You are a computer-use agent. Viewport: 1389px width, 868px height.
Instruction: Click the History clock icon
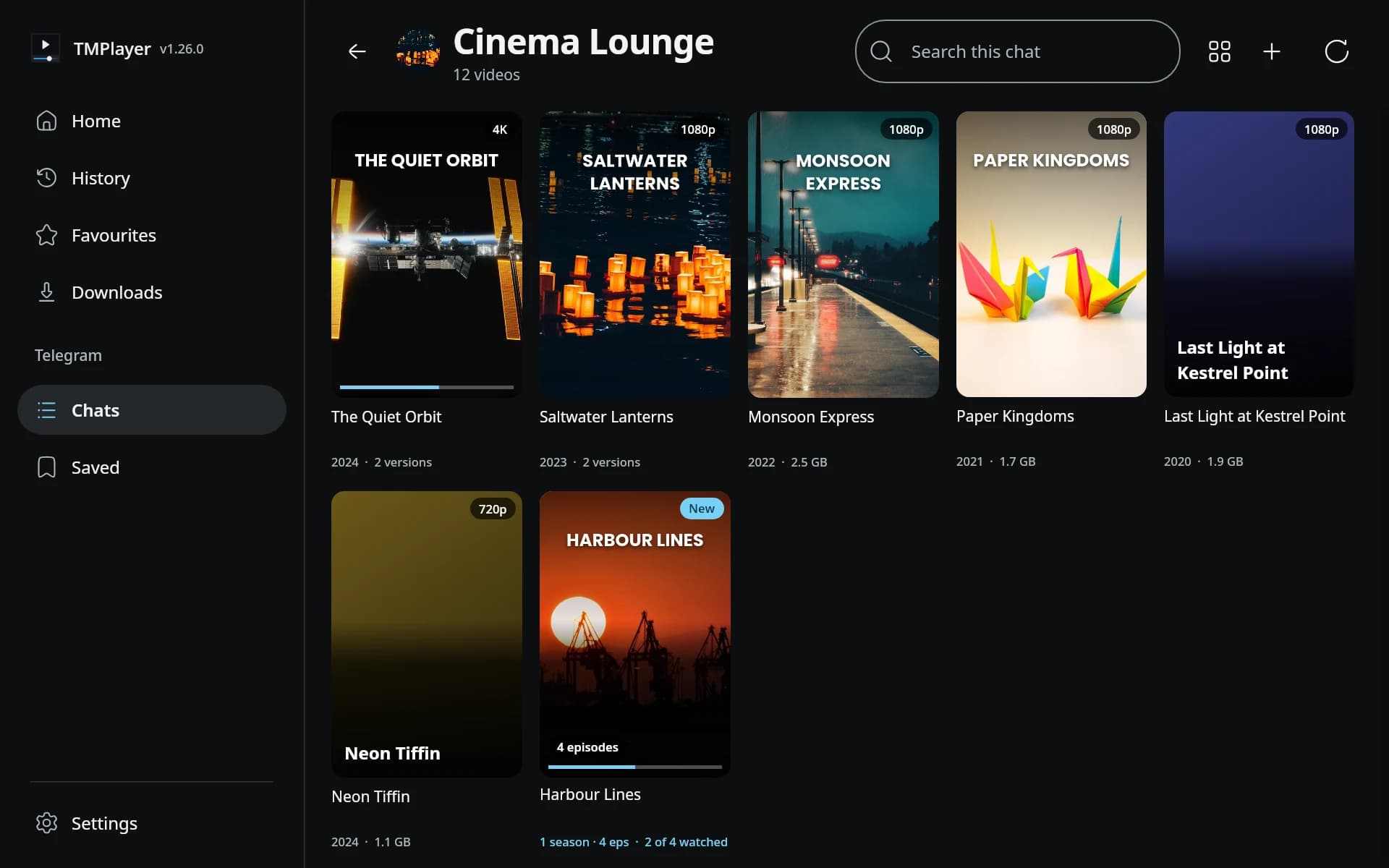pyautogui.click(x=46, y=178)
